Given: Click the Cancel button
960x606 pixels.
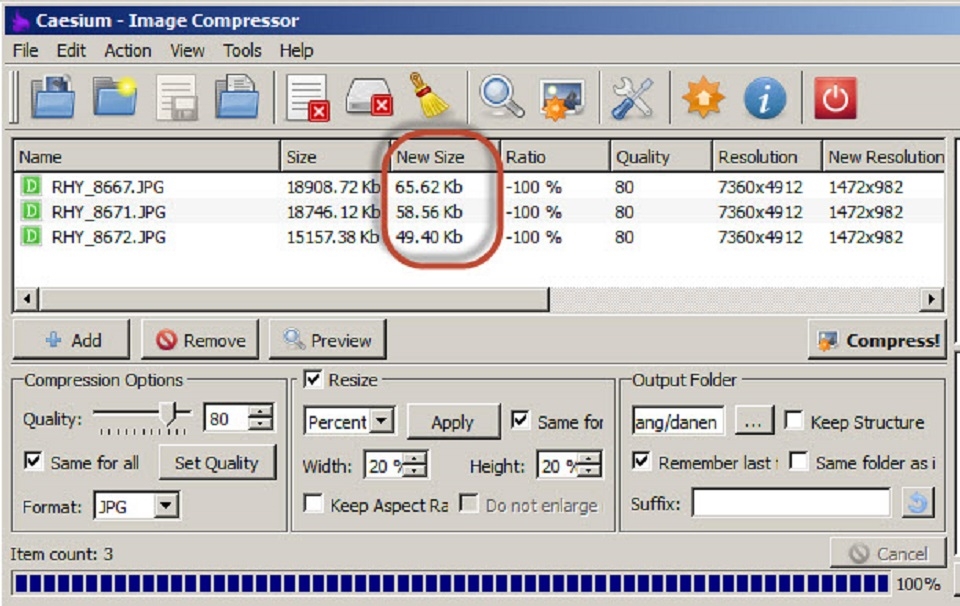Looking at the screenshot, I should 888,553.
